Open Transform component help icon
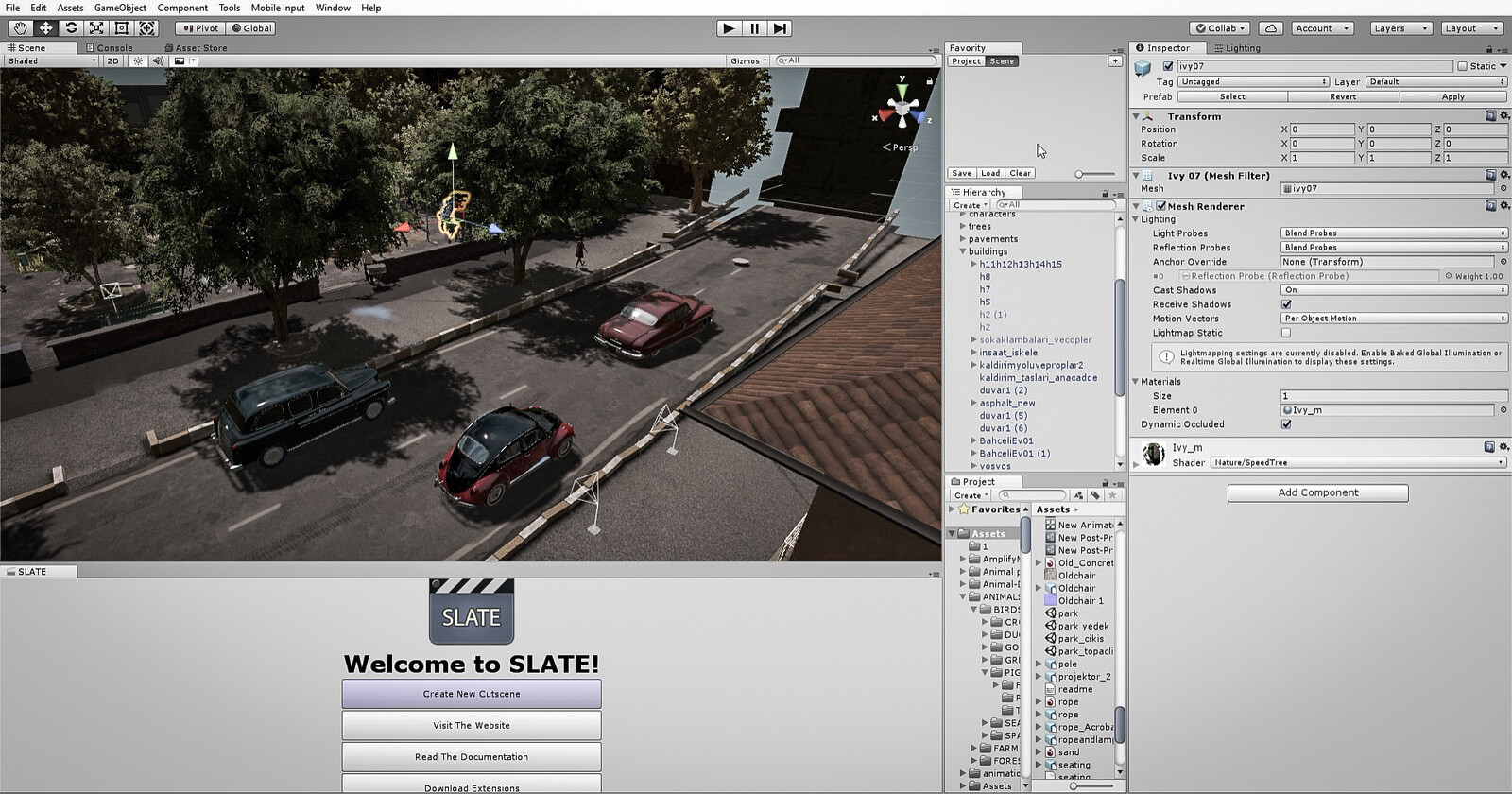This screenshot has height=794, width=1512. (1491, 116)
